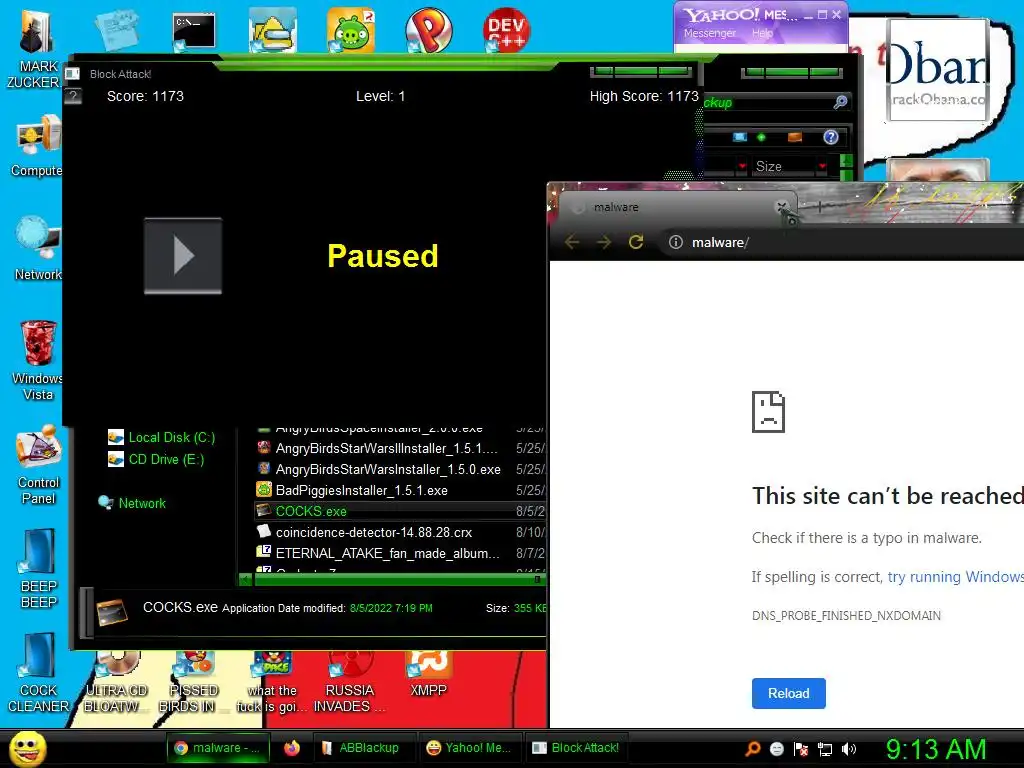The width and height of the screenshot is (1024, 768).
Task: Open Messenger menu in Yahoo Messenger
Action: coord(709,33)
